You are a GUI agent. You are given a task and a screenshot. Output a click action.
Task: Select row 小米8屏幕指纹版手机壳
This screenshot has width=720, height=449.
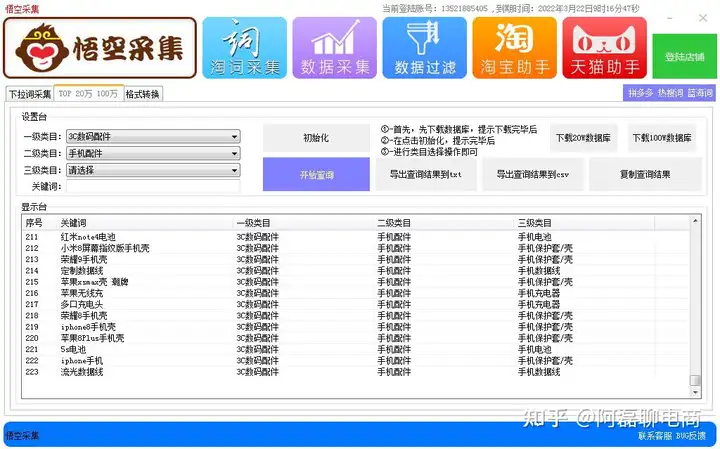pyautogui.click(x=356, y=248)
